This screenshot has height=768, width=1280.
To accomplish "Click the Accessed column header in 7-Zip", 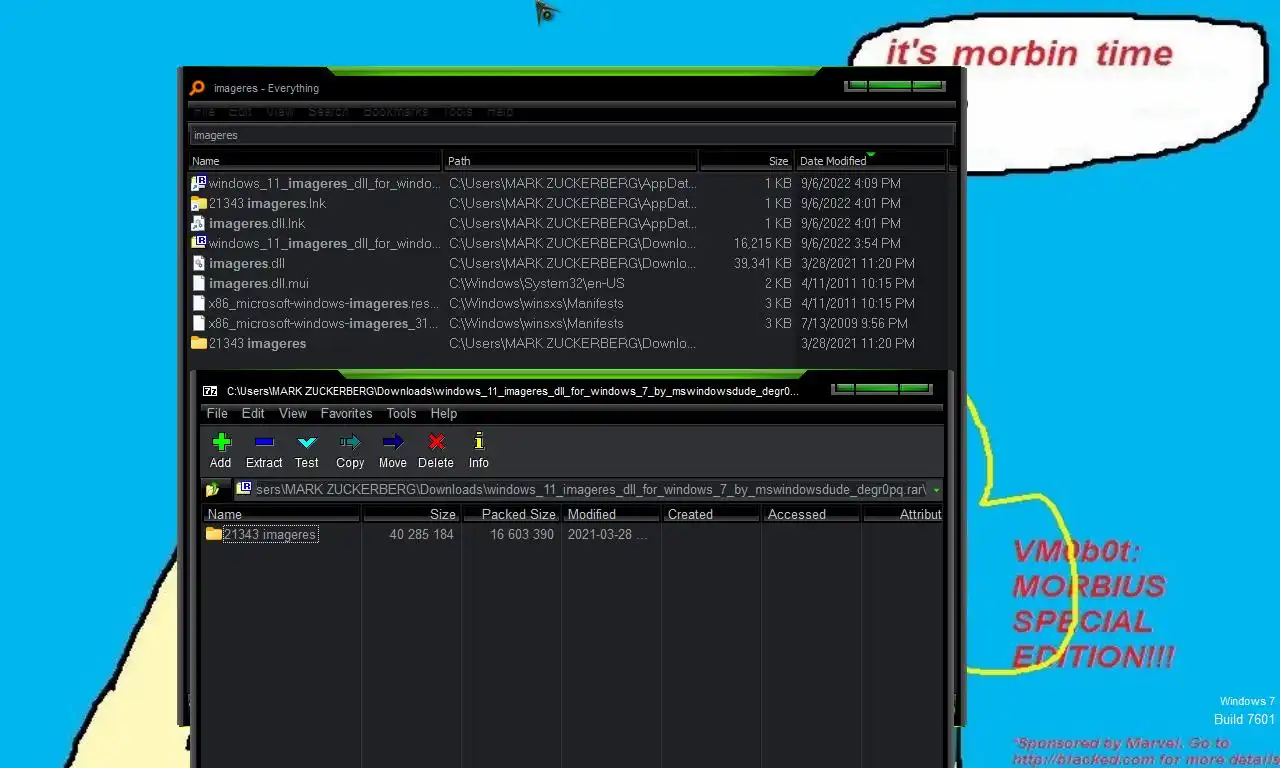I will pyautogui.click(x=811, y=514).
